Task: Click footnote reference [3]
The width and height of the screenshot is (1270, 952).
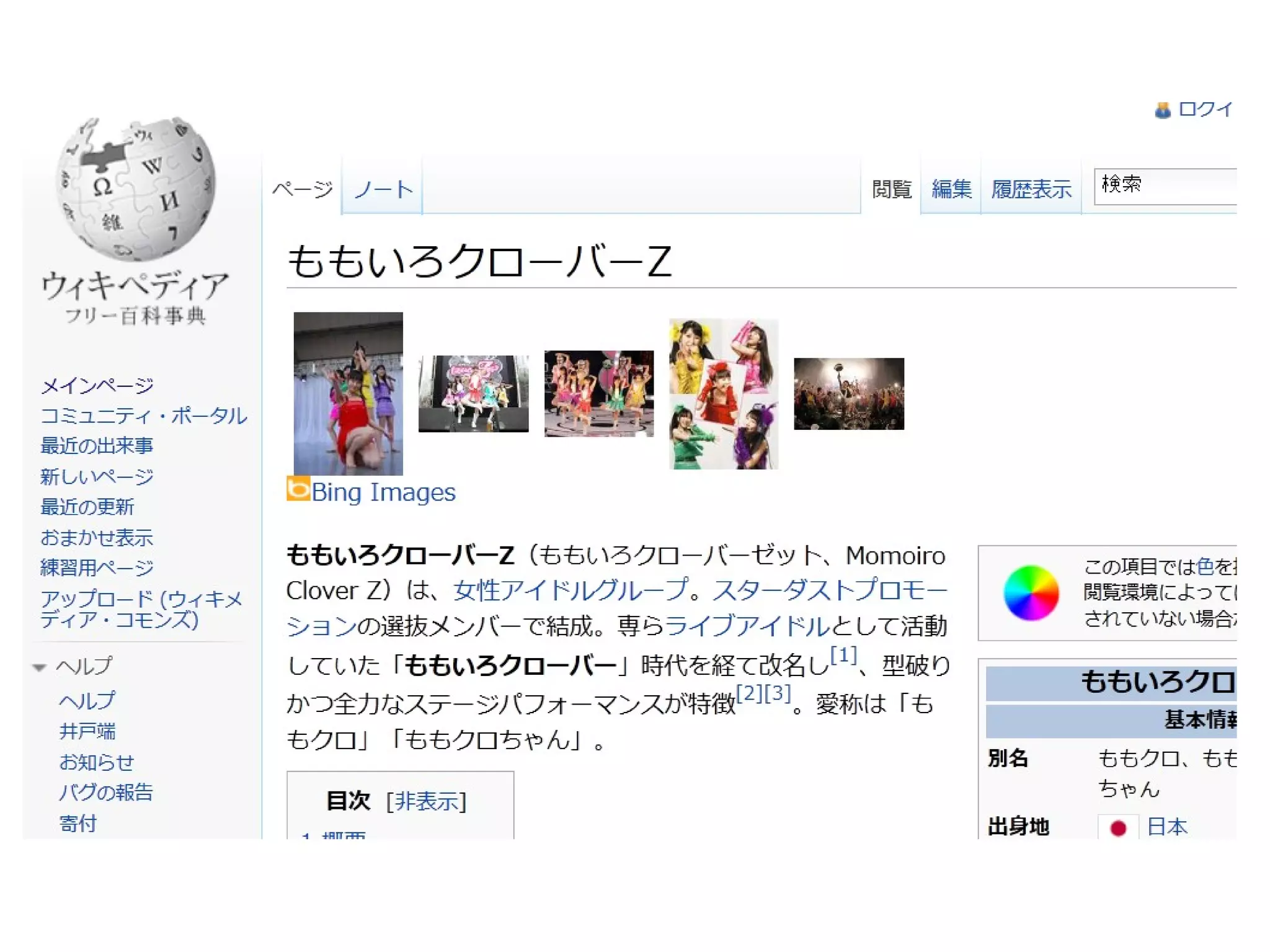Action: [778, 693]
